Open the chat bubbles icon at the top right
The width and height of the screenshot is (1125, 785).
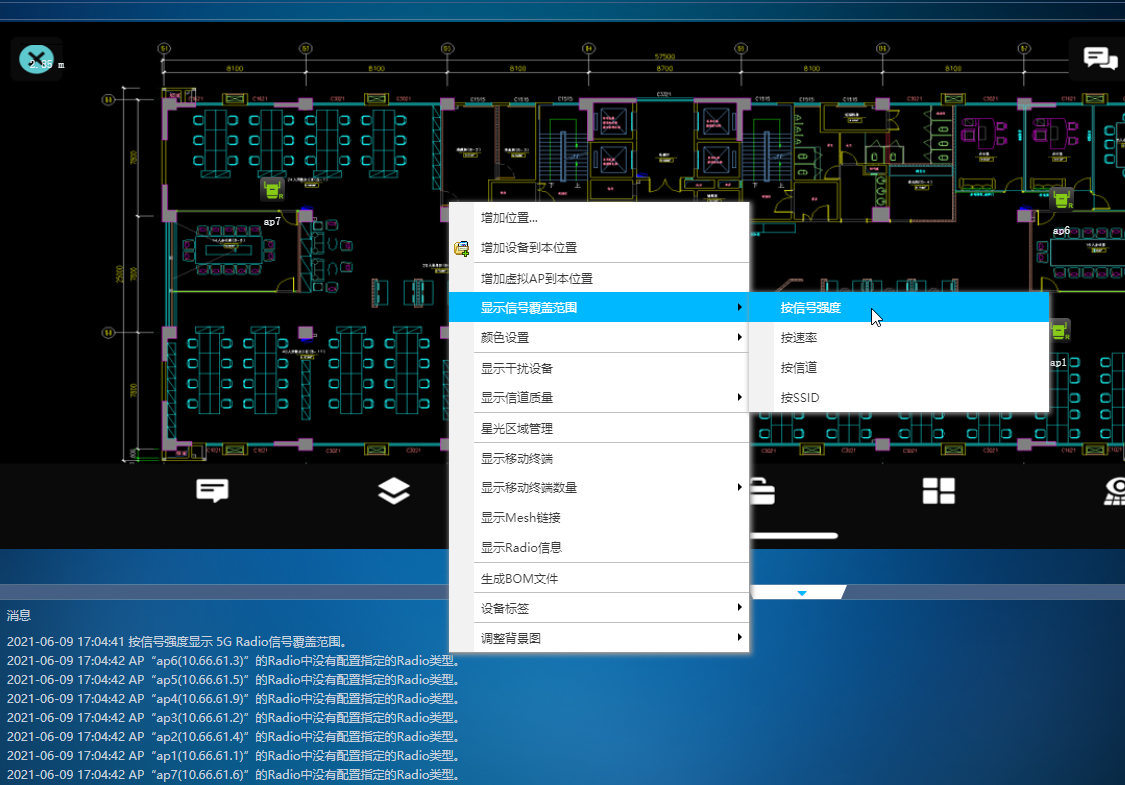(1100, 57)
